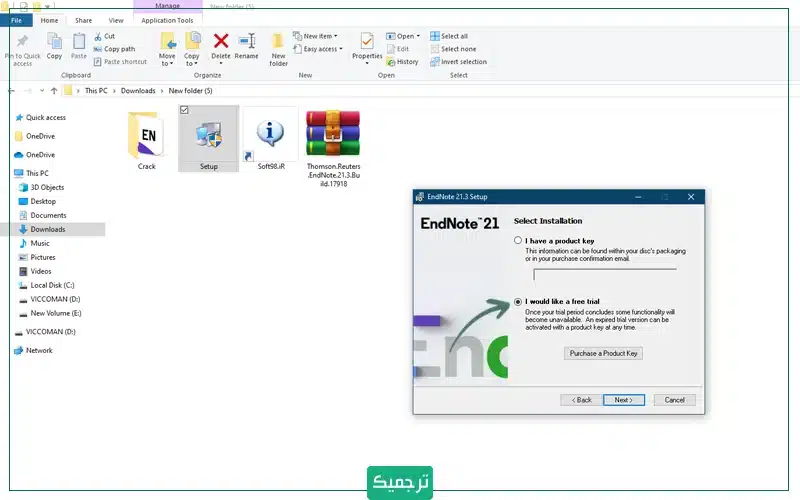Open Desktop in sidebar
Screen dimensions: 800x500
pyautogui.click(x=38, y=202)
